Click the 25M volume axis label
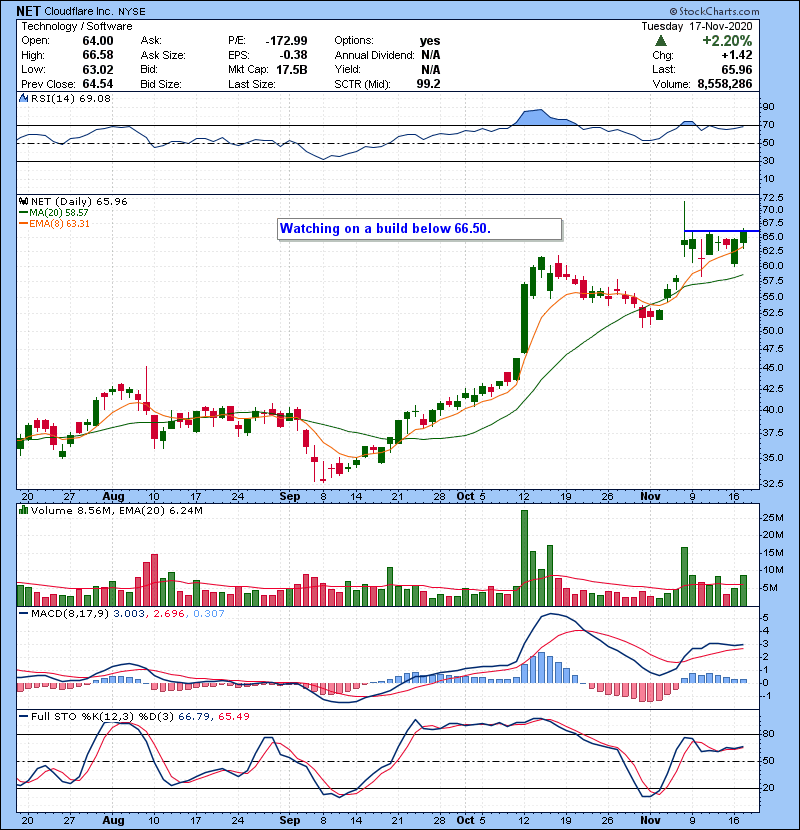Viewport: 800px width, 830px height. [x=772, y=517]
